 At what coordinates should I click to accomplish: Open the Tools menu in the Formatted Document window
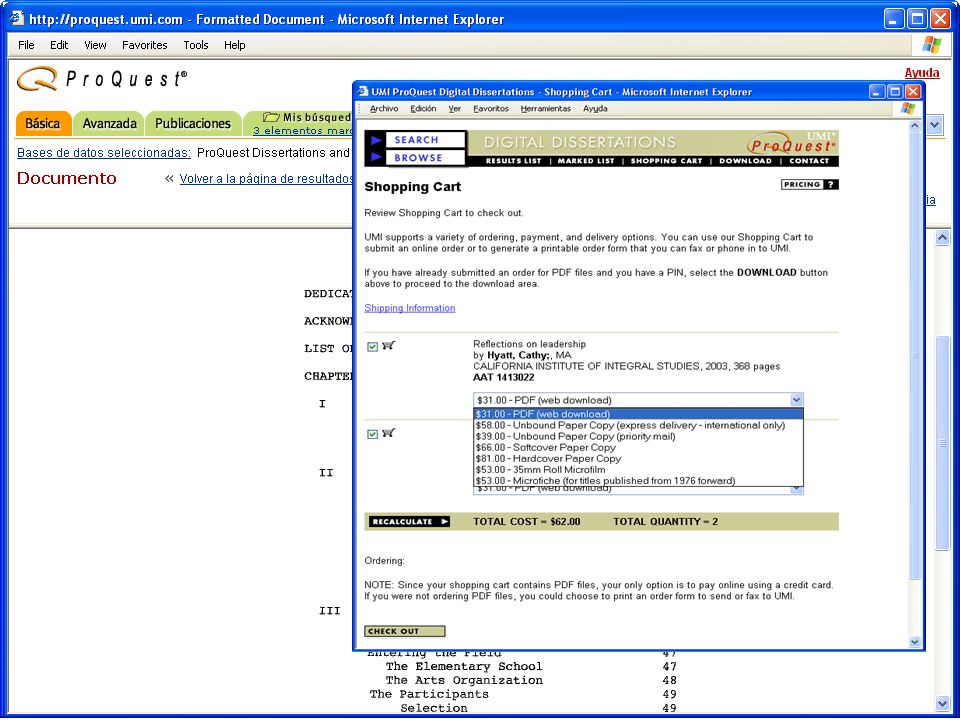click(196, 45)
